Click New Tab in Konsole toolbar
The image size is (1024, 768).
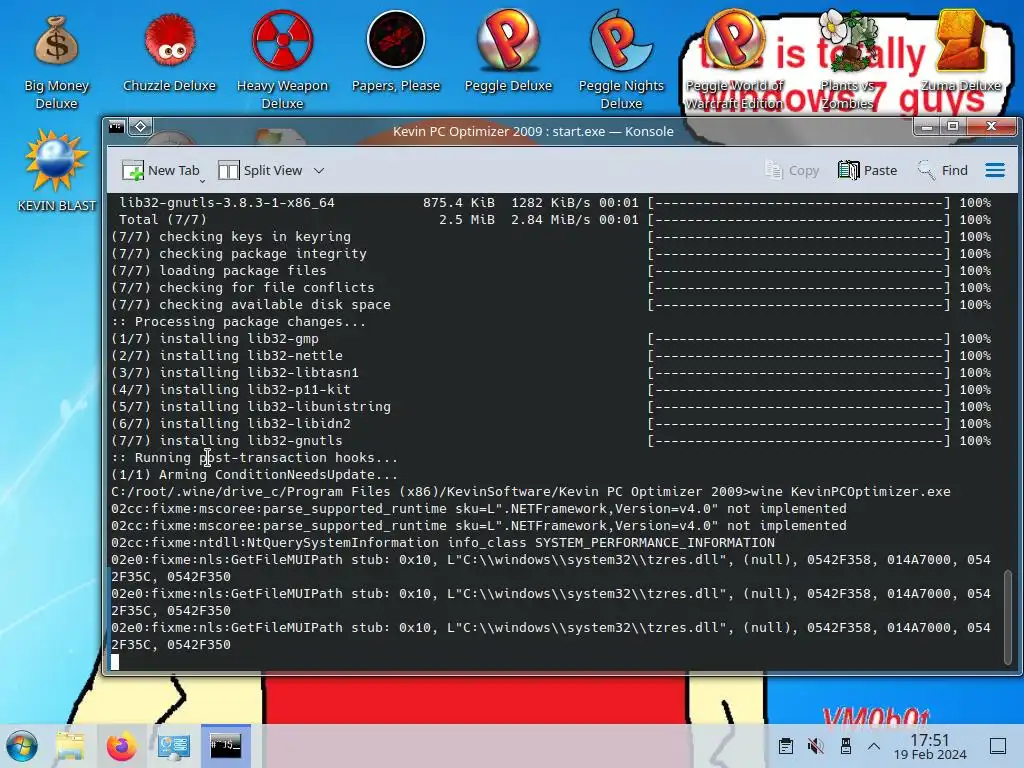click(161, 170)
